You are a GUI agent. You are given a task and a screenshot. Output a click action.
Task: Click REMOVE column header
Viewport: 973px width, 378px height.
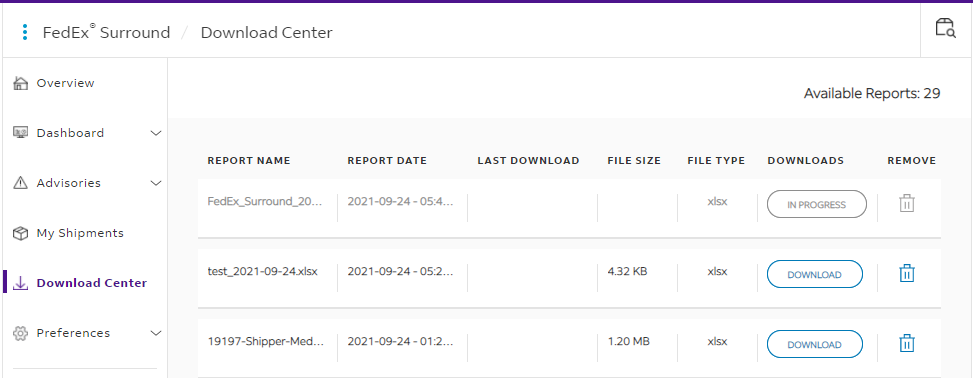click(x=912, y=161)
